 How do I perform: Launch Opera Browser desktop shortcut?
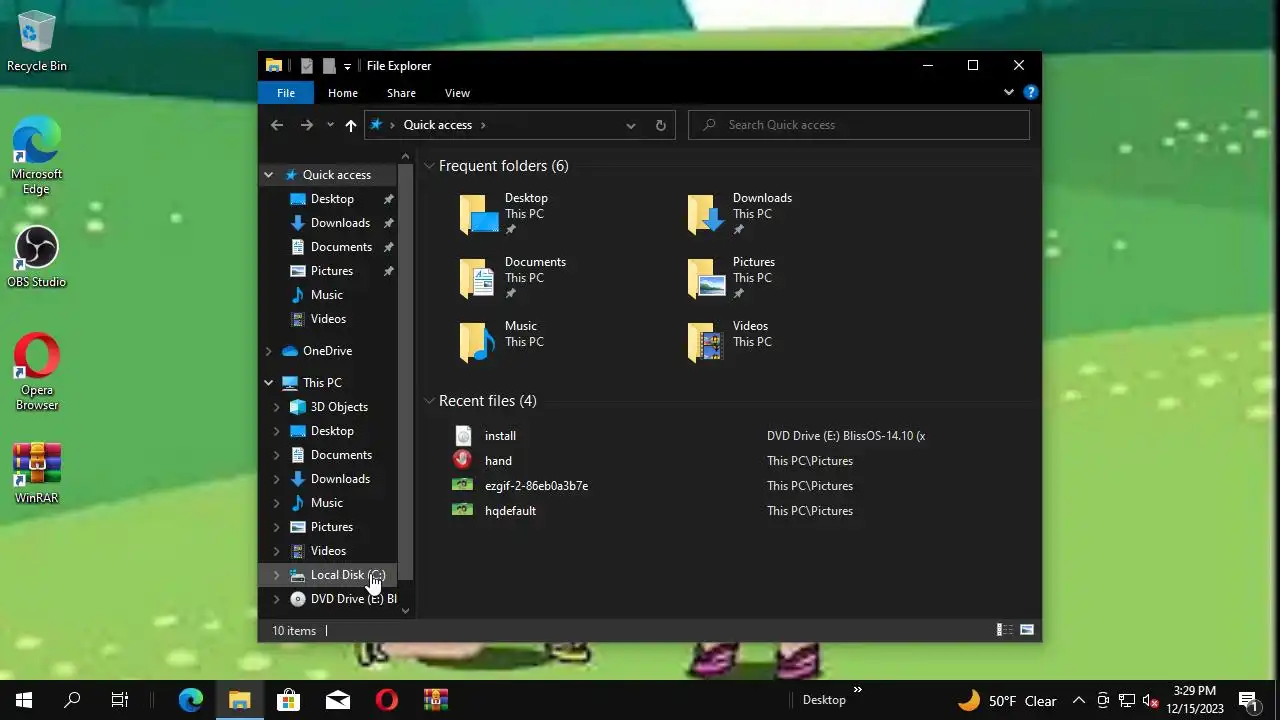(37, 372)
